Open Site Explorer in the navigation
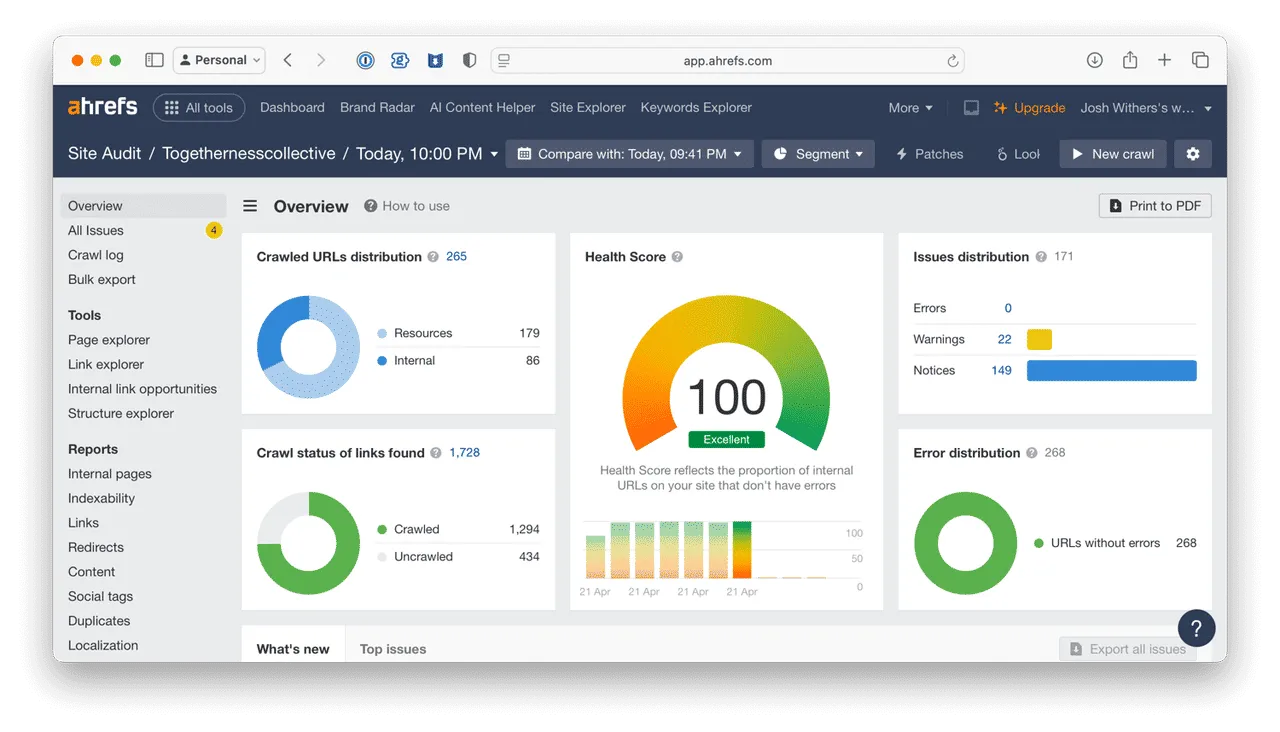Viewport: 1280px width, 732px height. (x=588, y=107)
